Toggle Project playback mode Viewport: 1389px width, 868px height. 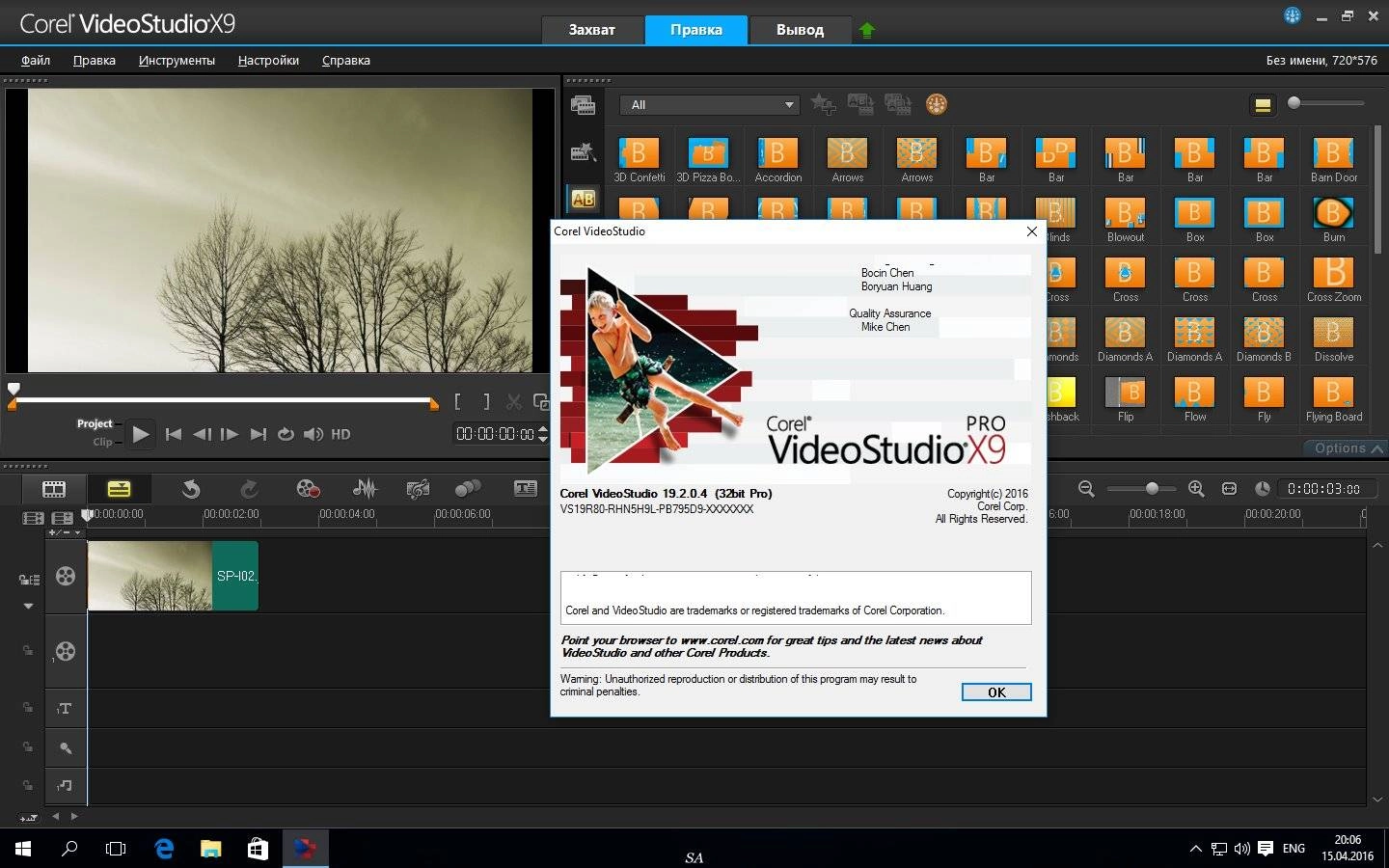(95, 423)
